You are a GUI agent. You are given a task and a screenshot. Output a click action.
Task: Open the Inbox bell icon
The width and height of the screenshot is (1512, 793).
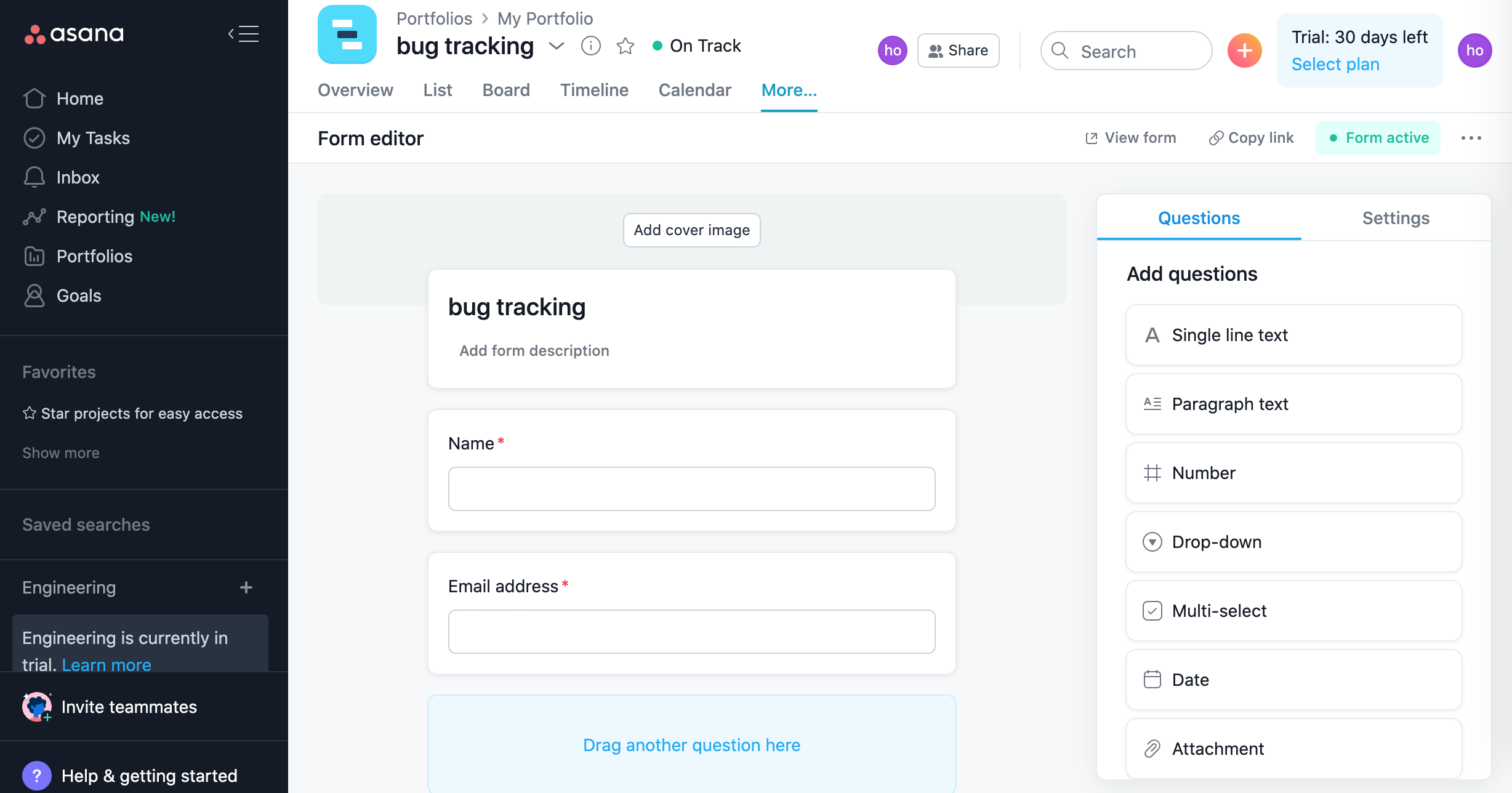34,177
